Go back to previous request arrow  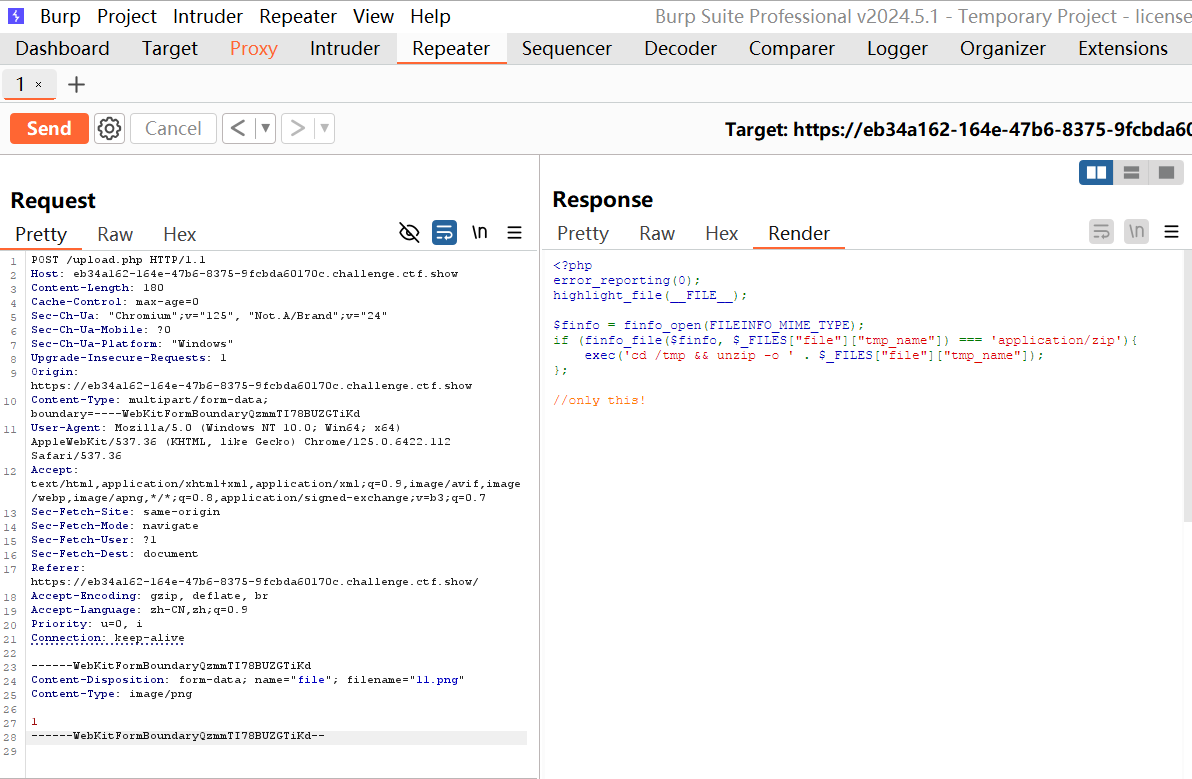click(x=237, y=128)
